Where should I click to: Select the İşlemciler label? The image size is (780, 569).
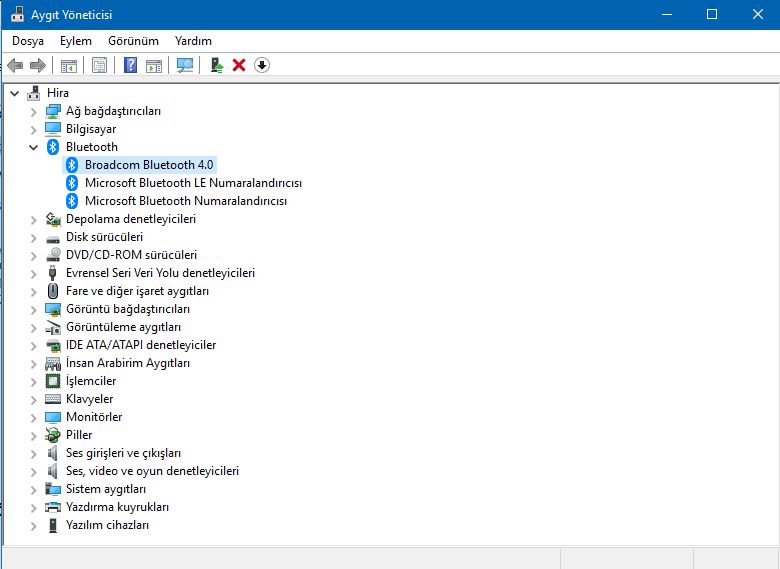(x=91, y=381)
